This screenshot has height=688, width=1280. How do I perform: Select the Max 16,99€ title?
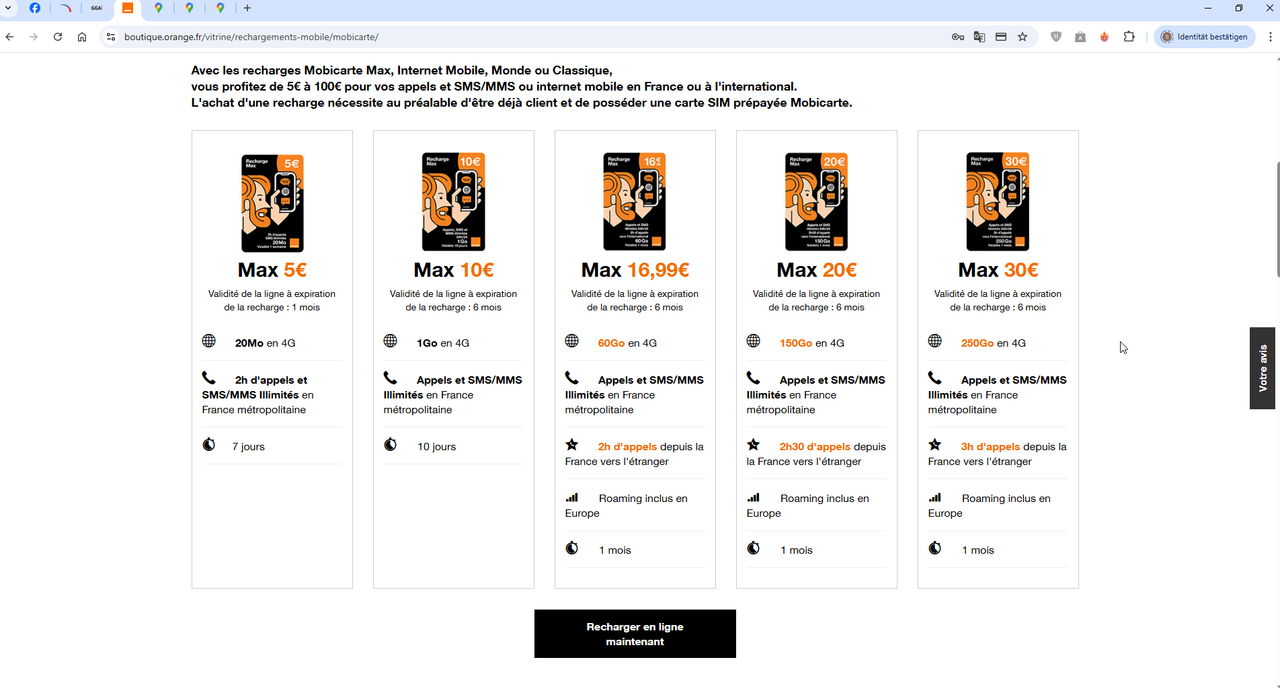click(x=635, y=270)
